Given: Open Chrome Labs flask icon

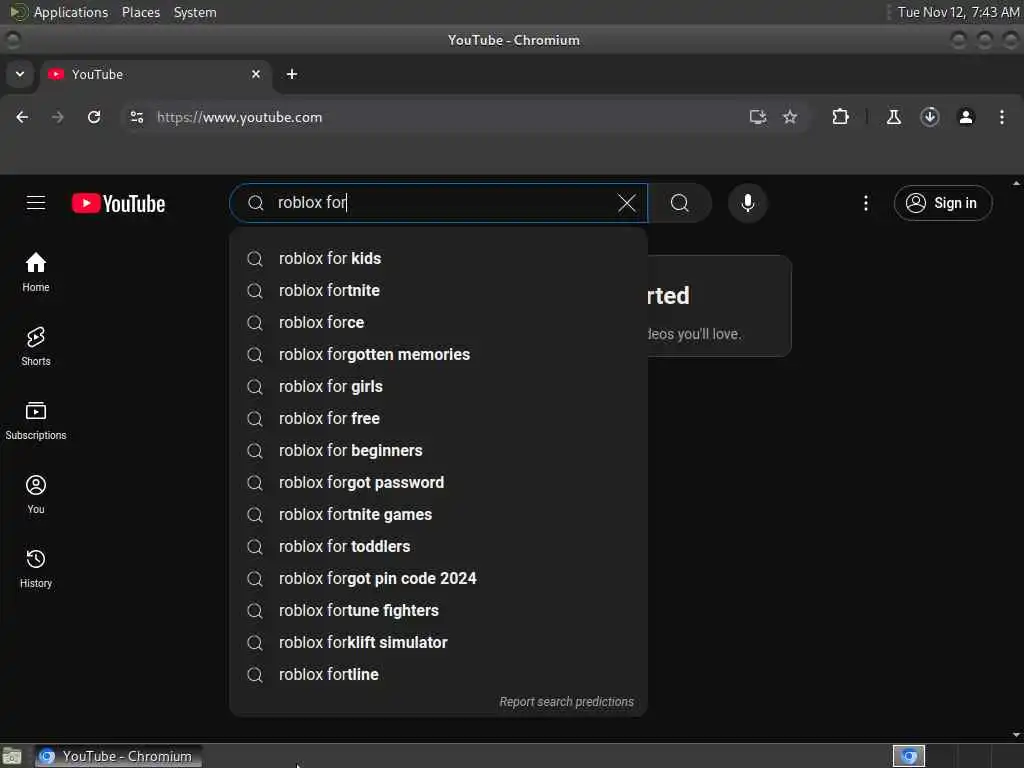Looking at the screenshot, I should tap(894, 117).
